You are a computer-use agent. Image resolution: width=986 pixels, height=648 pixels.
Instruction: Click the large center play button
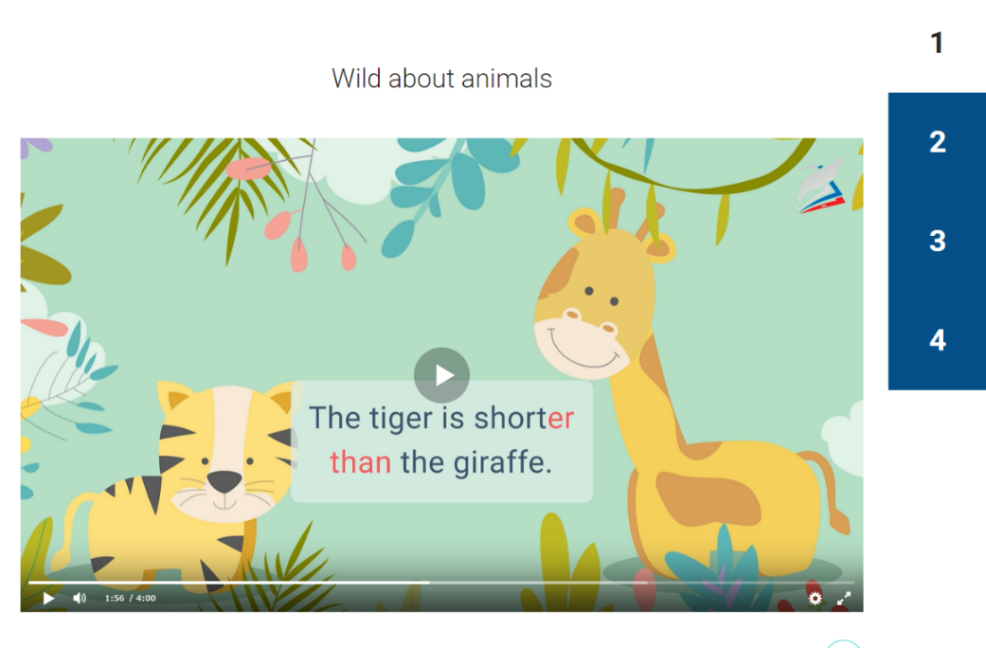click(441, 375)
